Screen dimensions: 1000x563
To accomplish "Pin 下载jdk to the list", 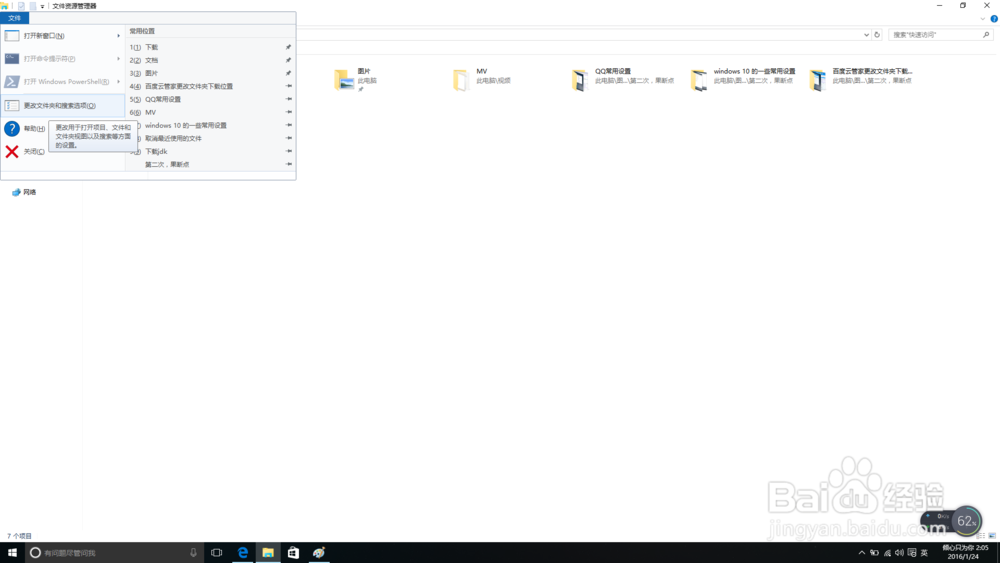I will coord(288,151).
